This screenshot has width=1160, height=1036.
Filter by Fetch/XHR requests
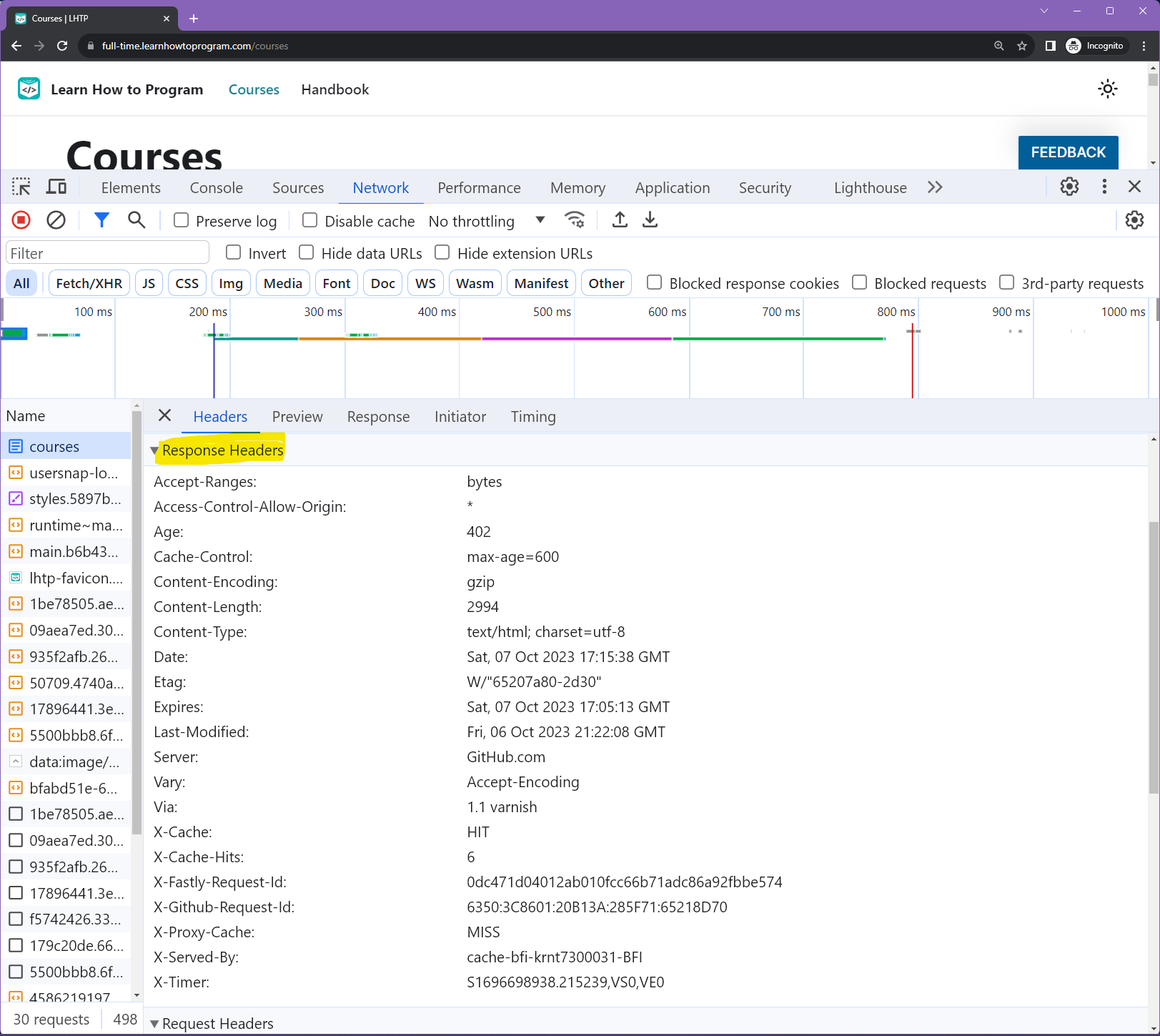click(x=89, y=283)
